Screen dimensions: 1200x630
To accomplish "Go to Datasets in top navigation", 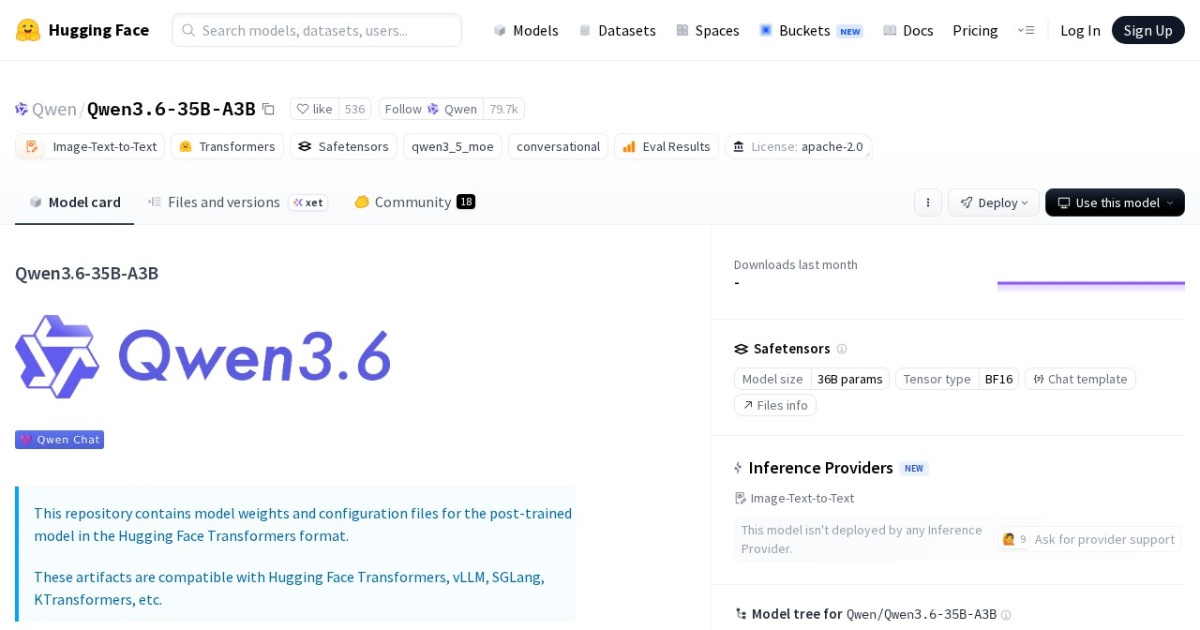I will click(617, 30).
